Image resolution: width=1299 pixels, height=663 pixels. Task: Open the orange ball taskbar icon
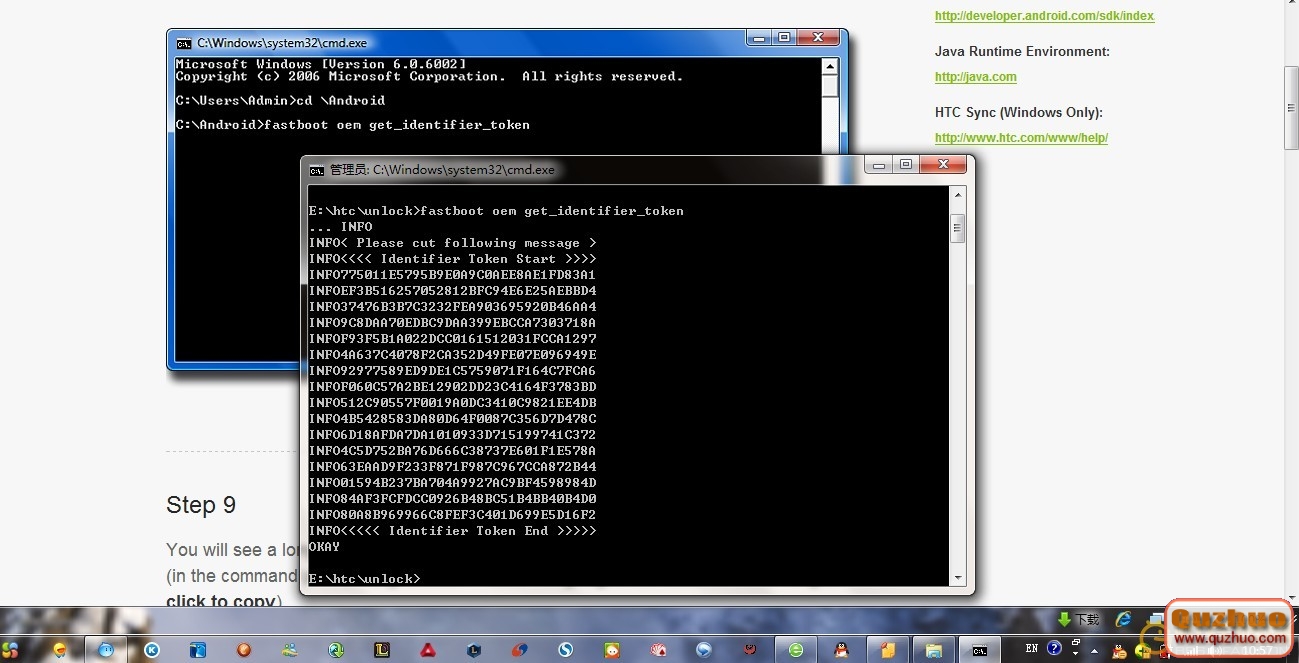click(x=244, y=650)
